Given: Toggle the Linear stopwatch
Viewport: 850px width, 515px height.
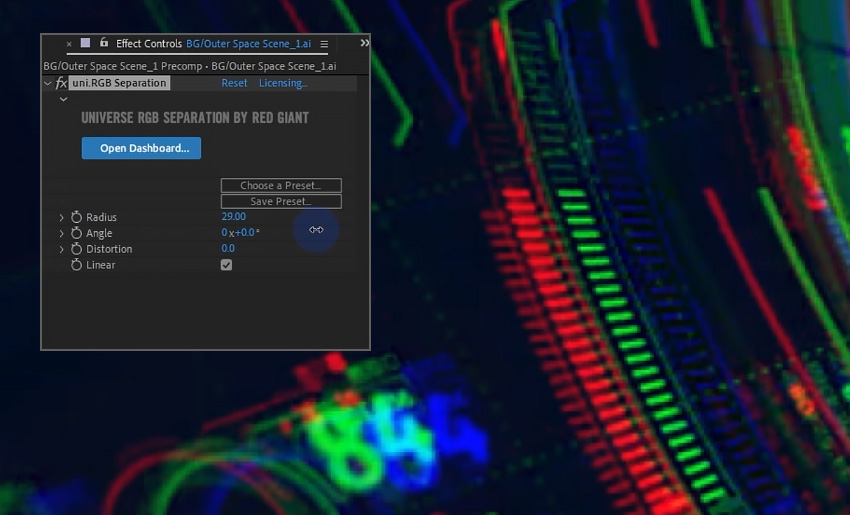Looking at the screenshot, I should click(x=76, y=265).
